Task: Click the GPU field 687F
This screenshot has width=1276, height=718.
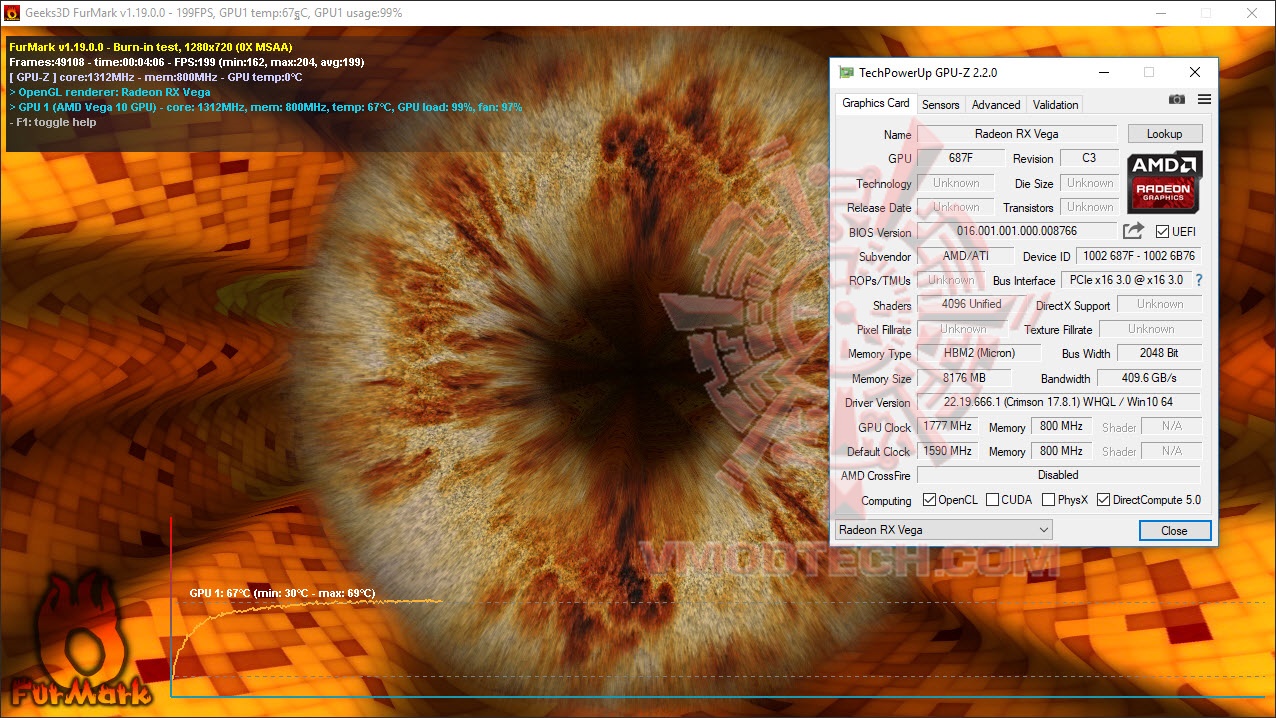Action: tap(961, 158)
